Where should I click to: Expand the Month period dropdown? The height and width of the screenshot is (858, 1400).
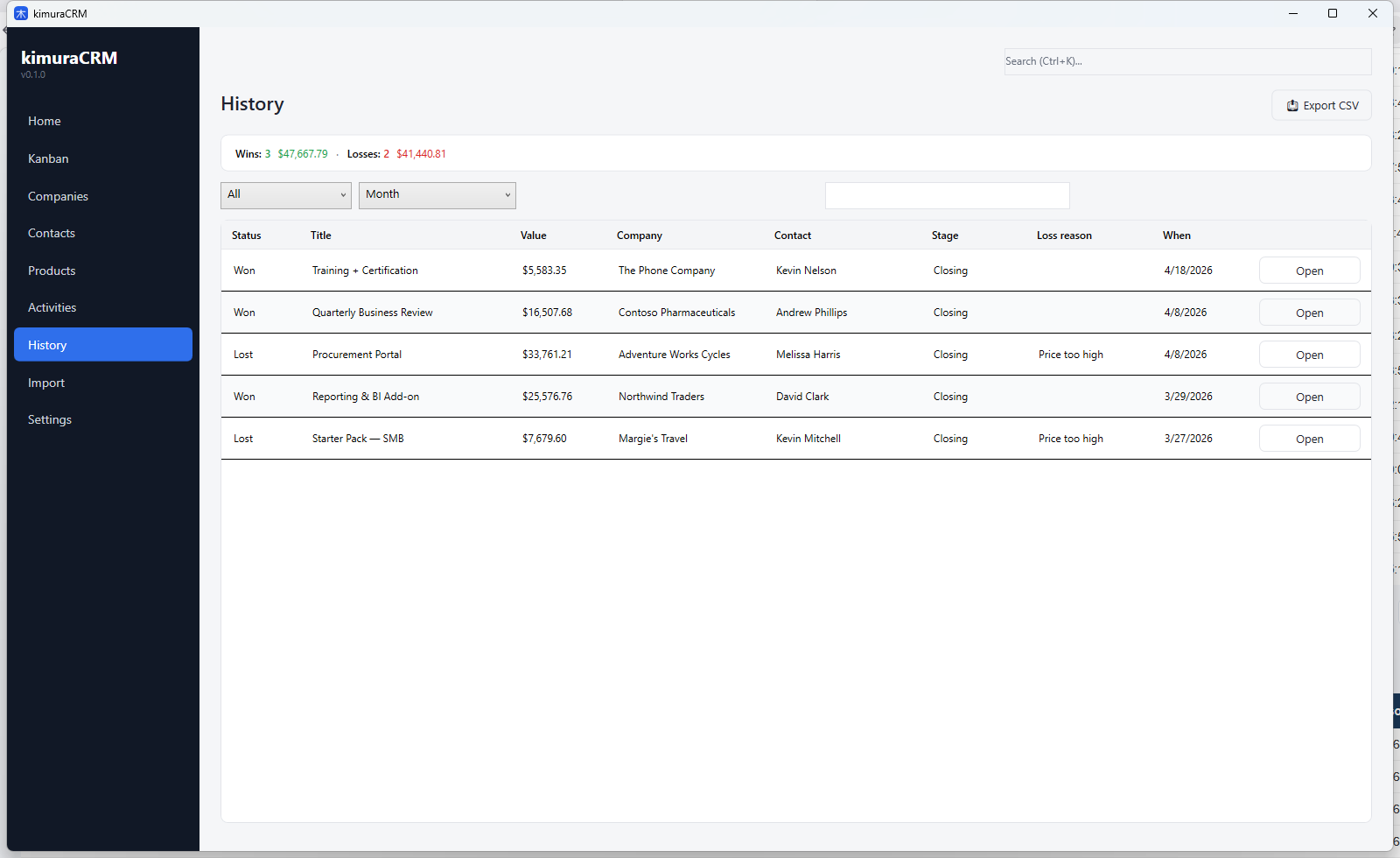(437, 195)
